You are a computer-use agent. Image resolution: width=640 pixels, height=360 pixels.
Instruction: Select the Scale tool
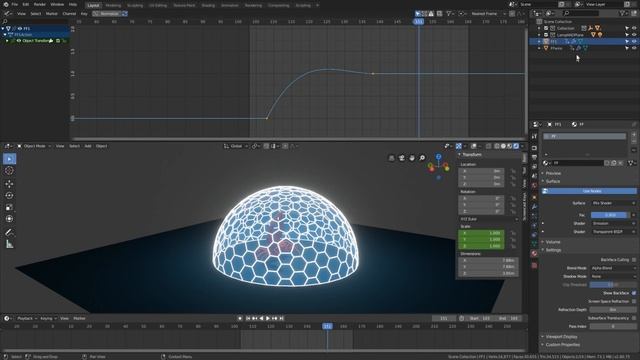pos(9,207)
